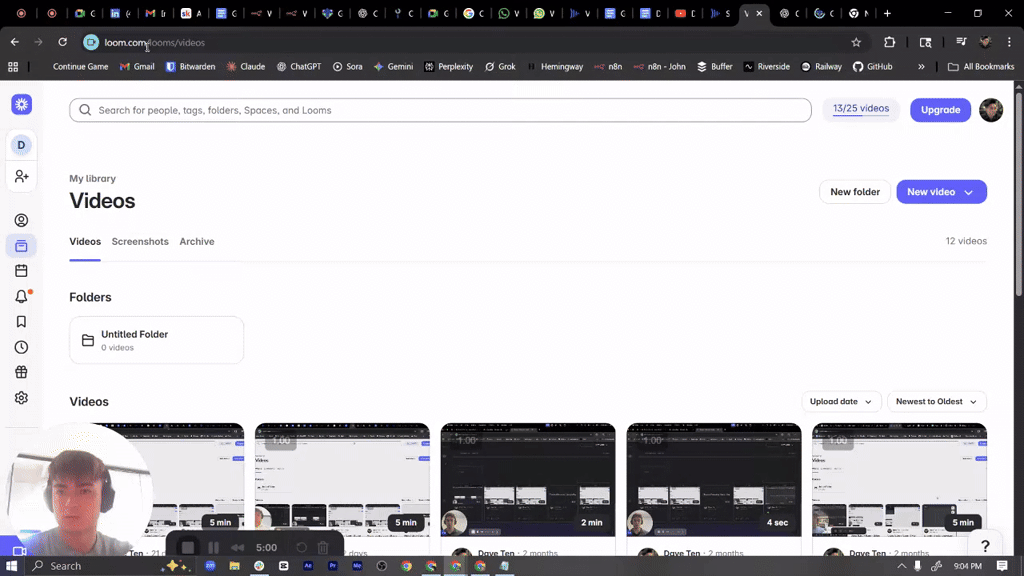Screen dimensions: 1024x576
Task: Click the Upgrade button
Action: pos(940,110)
